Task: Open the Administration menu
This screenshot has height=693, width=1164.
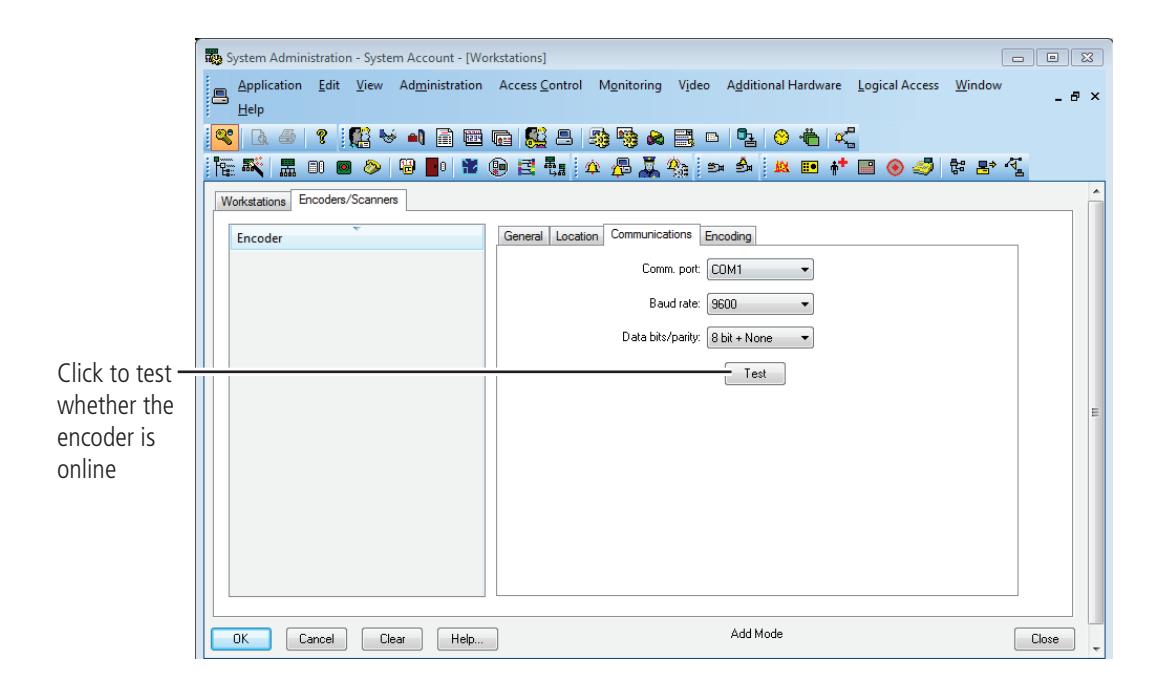Action: click(441, 85)
